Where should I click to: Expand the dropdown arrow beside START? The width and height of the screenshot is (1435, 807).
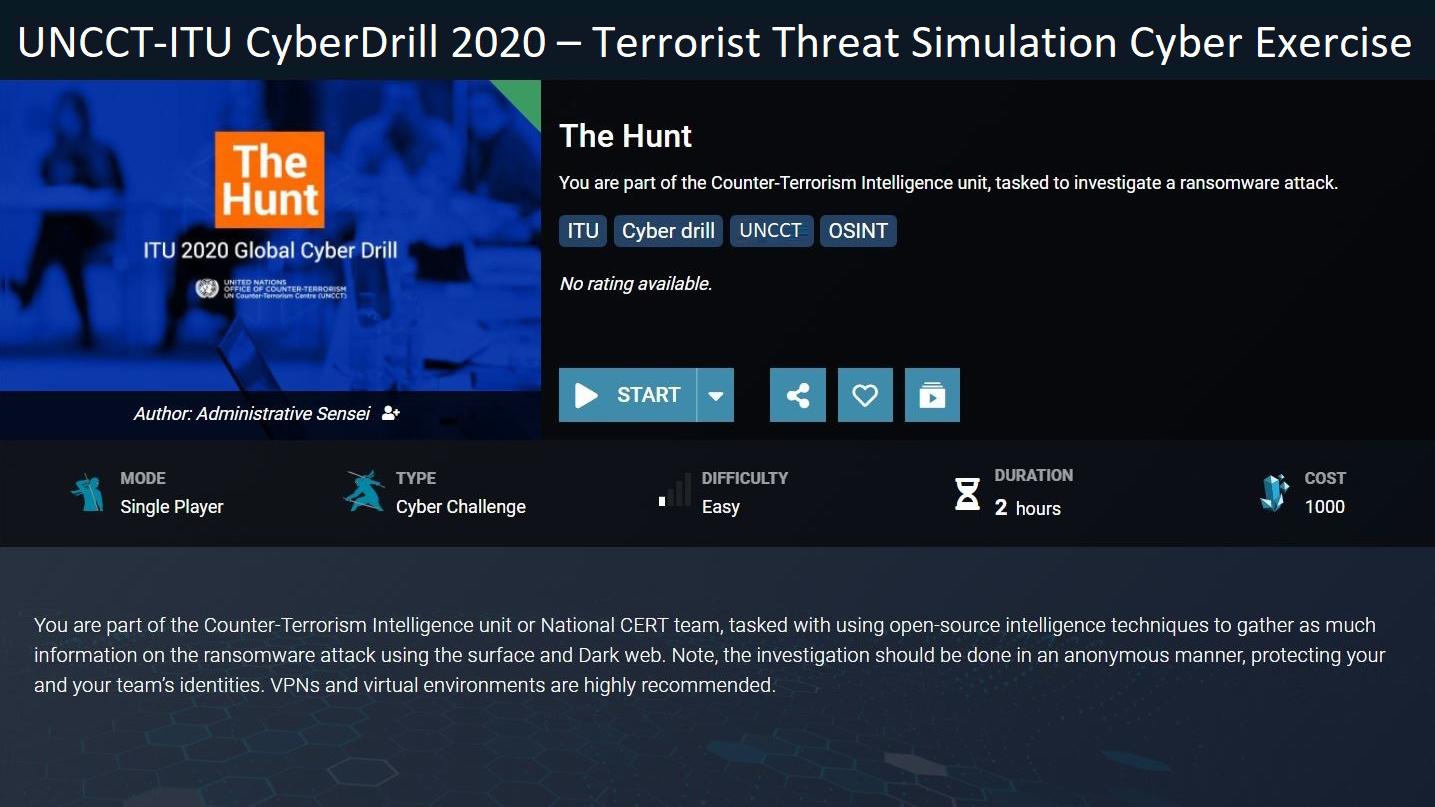pos(716,395)
